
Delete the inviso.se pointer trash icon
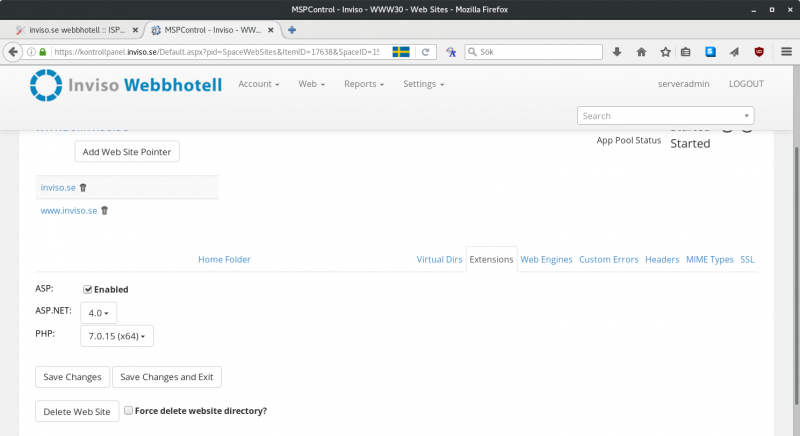[x=83, y=188]
